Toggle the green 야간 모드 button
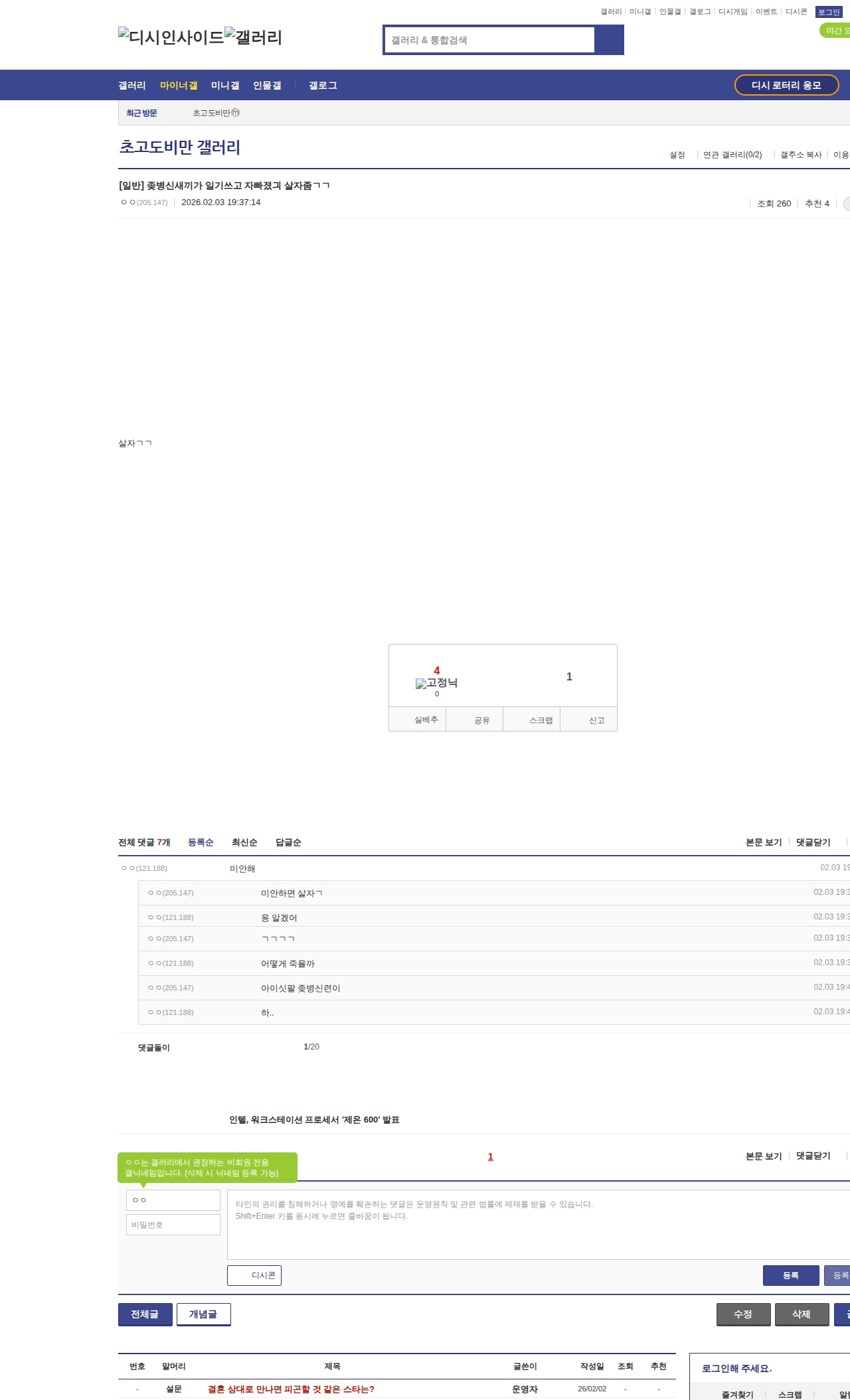850x1400 pixels. (835, 31)
